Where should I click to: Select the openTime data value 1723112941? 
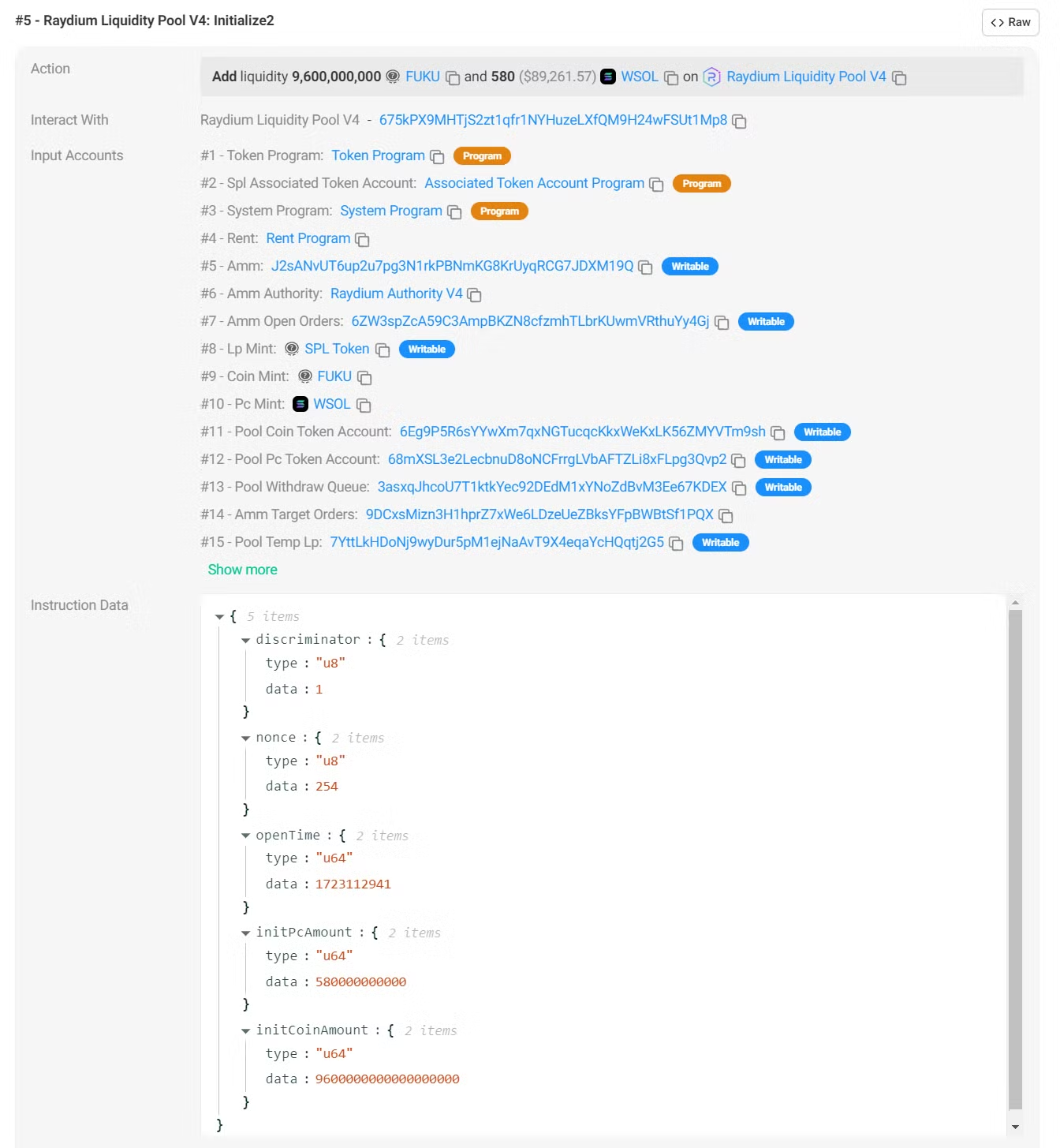coord(353,884)
